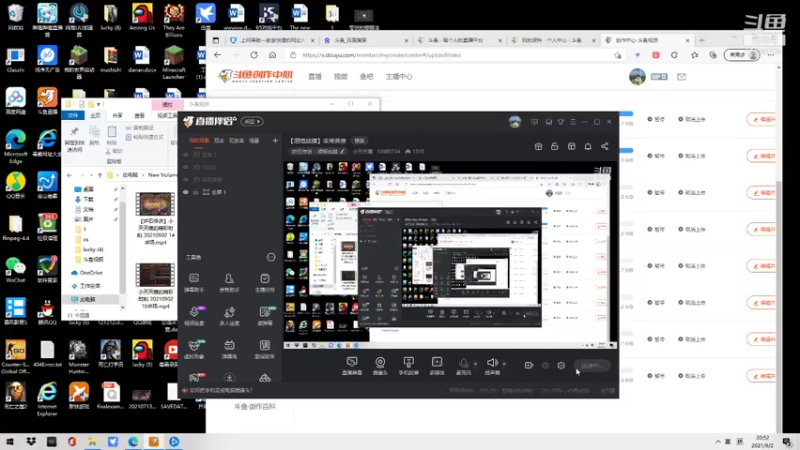Image resolution: width=800 pixels, height=450 pixels.
Task: Click bell notification icon in companion header
Action: 588,146
